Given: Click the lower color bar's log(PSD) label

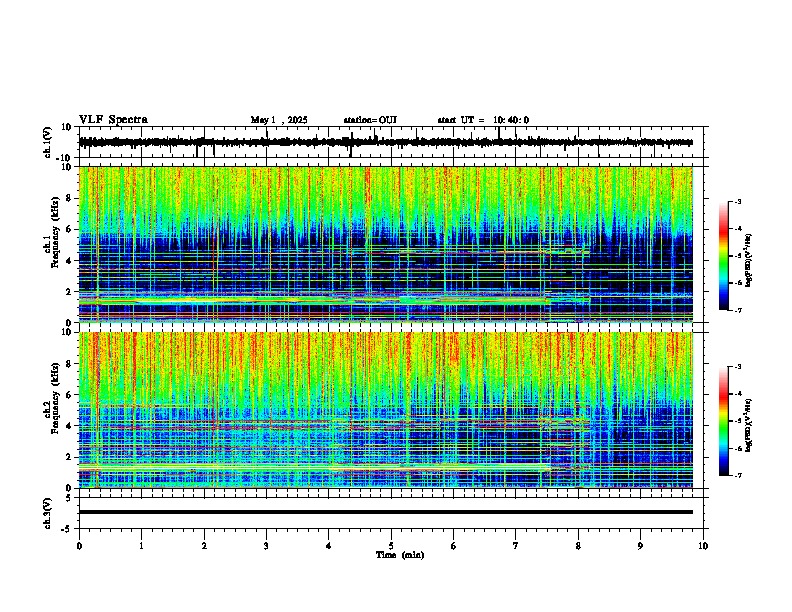Looking at the screenshot, I should (749, 425).
